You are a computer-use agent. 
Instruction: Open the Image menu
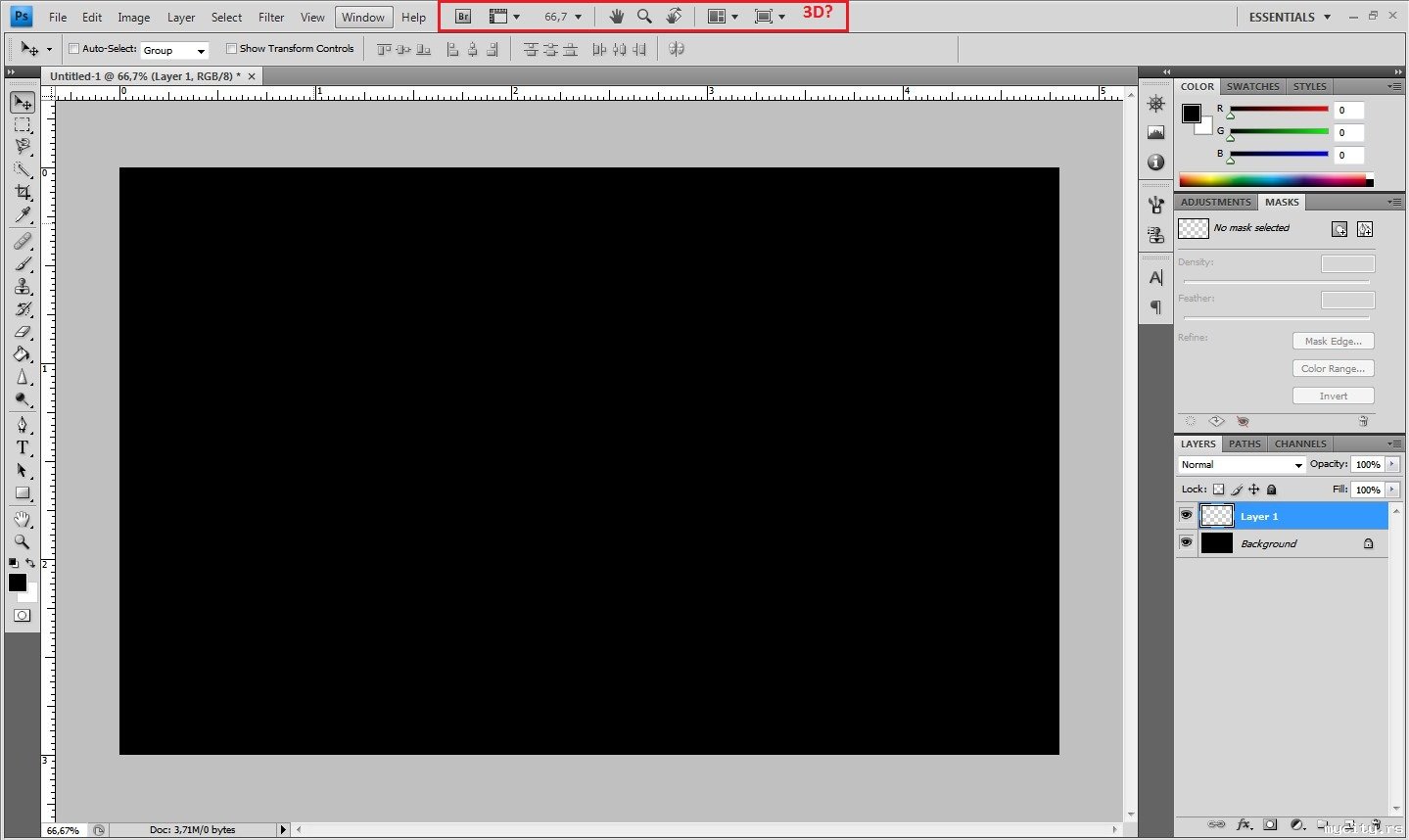tap(134, 17)
